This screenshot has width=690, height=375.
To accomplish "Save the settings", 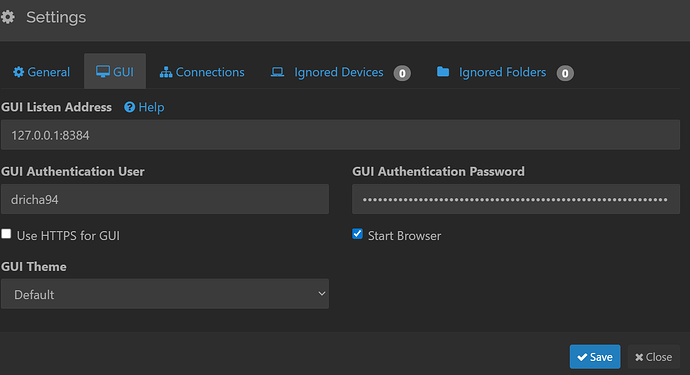I will (x=595, y=357).
